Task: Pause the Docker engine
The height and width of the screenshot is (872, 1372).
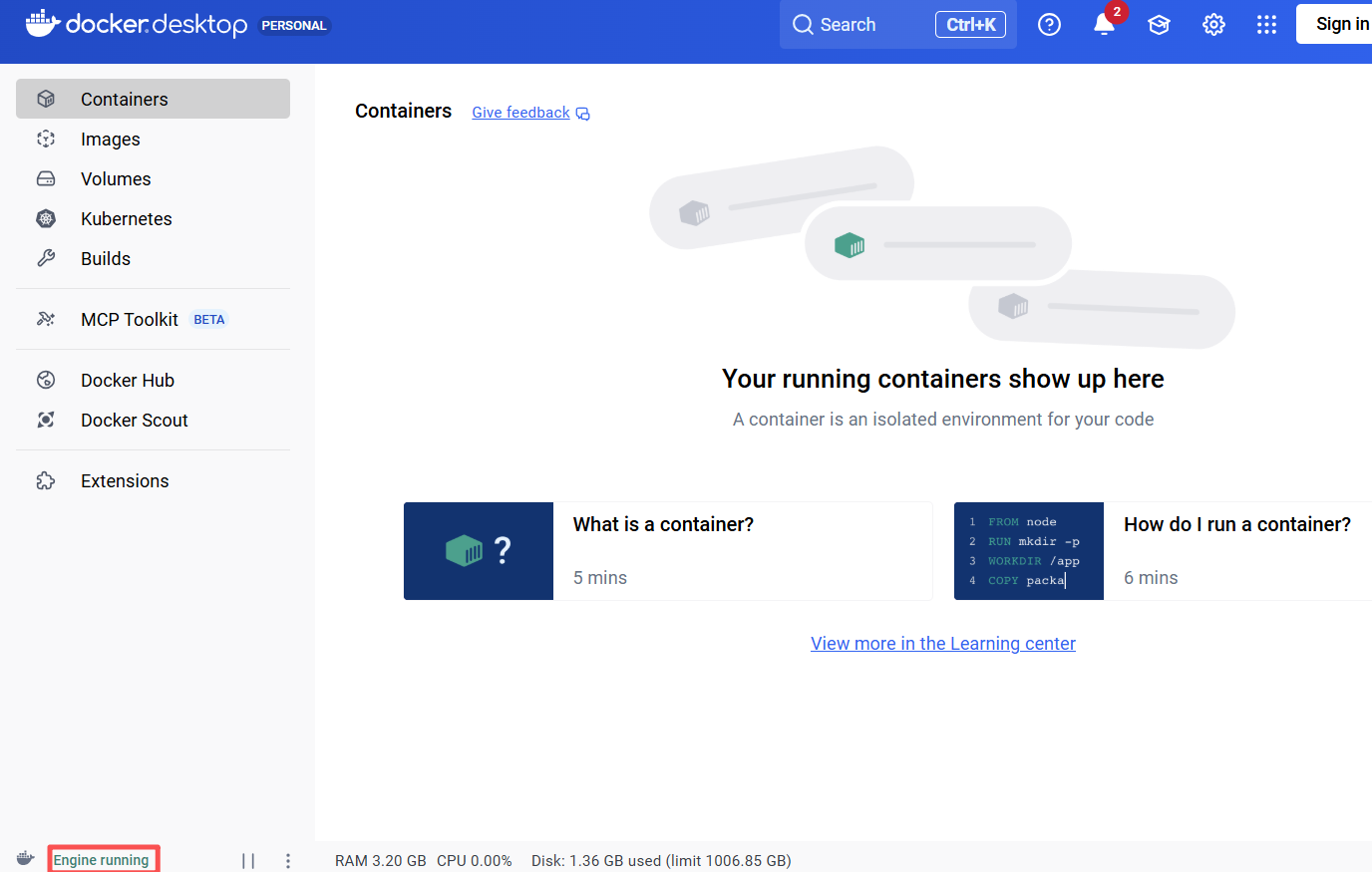Action: pos(248,861)
